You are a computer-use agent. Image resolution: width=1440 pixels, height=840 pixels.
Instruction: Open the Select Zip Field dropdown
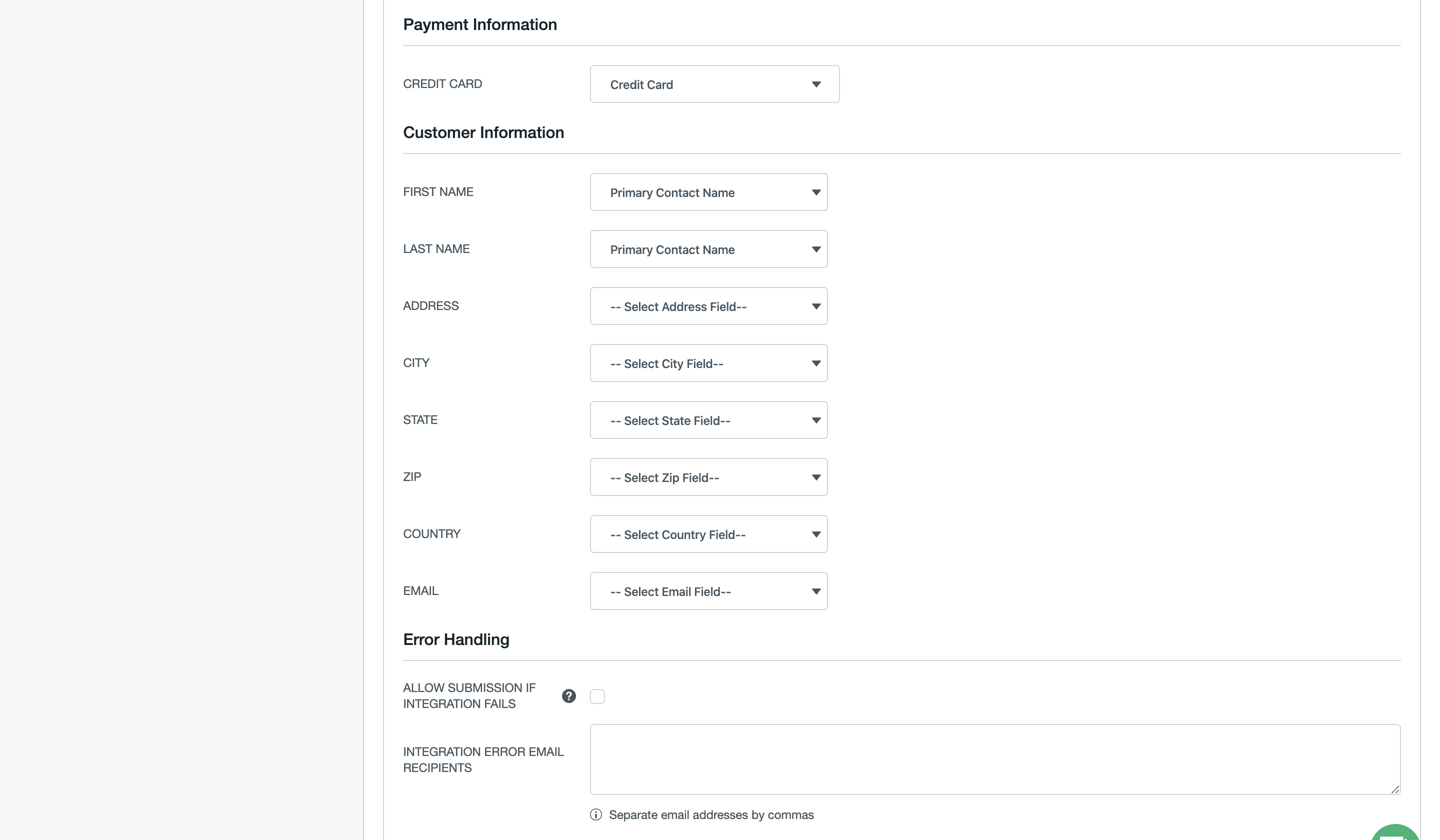[708, 477]
